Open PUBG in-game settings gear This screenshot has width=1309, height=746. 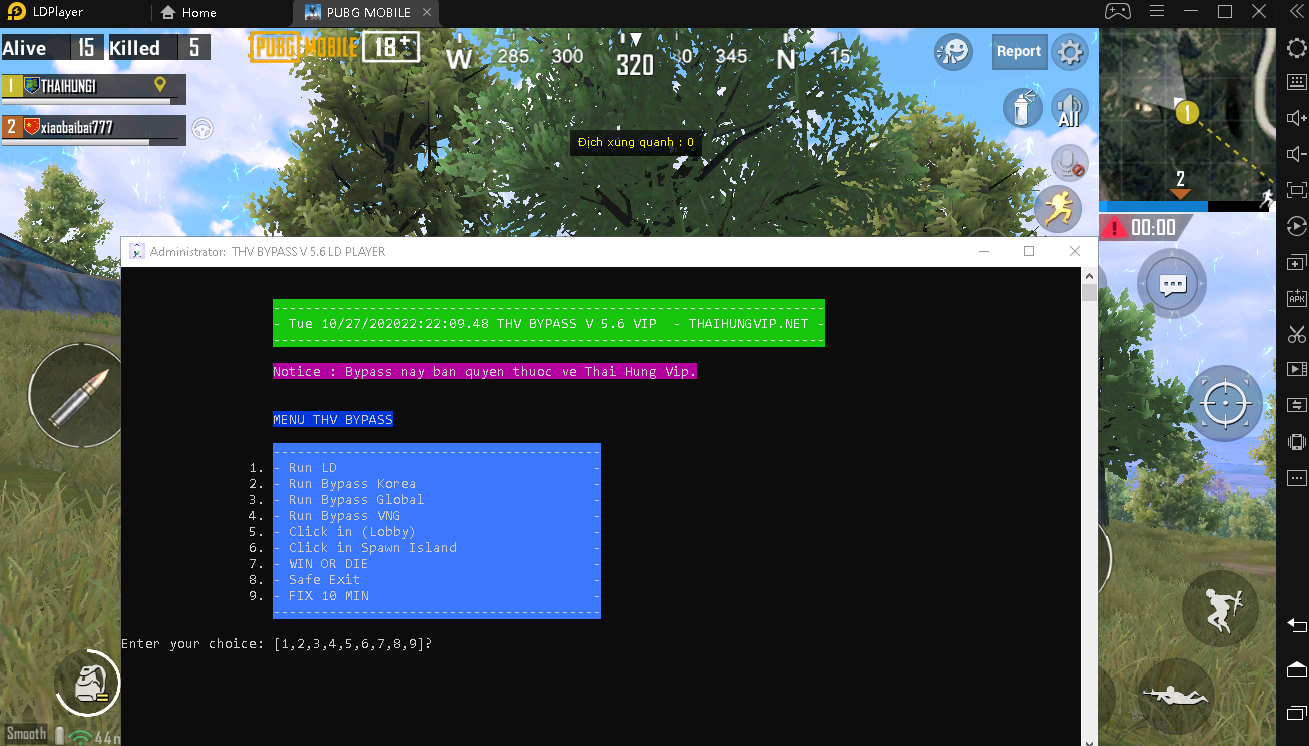pyautogui.click(x=1070, y=52)
